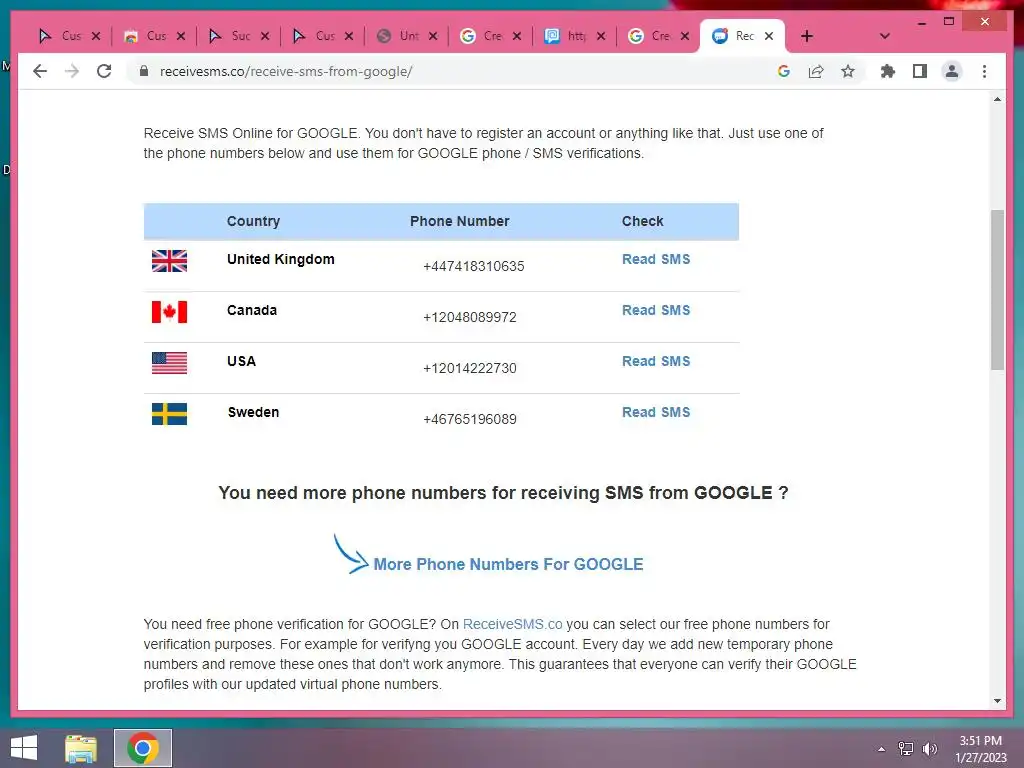Click the address bar URL
The height and width of the screenshot is (768, 1024).
point(285,71)
